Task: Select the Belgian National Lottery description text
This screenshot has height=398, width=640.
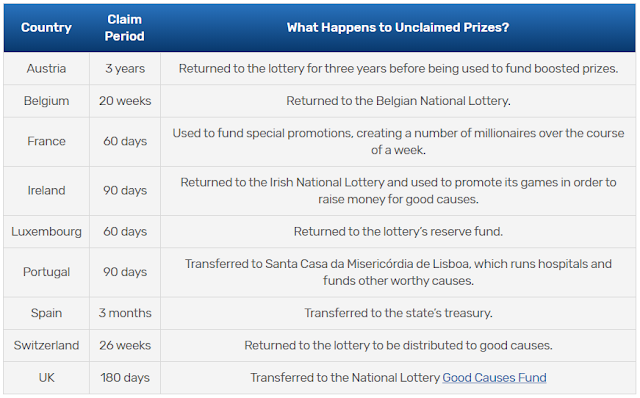Action: 398,101
